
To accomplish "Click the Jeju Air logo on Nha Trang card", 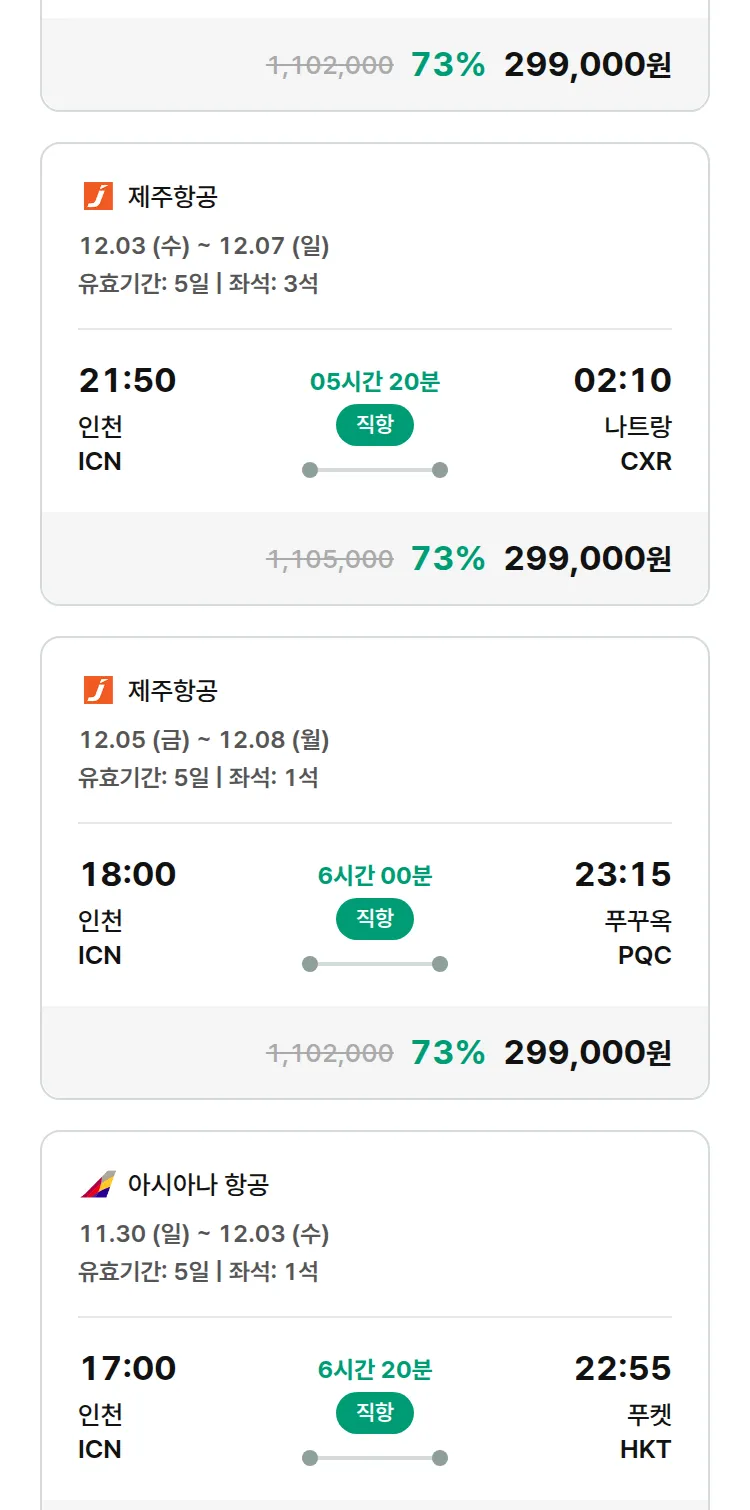I will pos(98,196).
